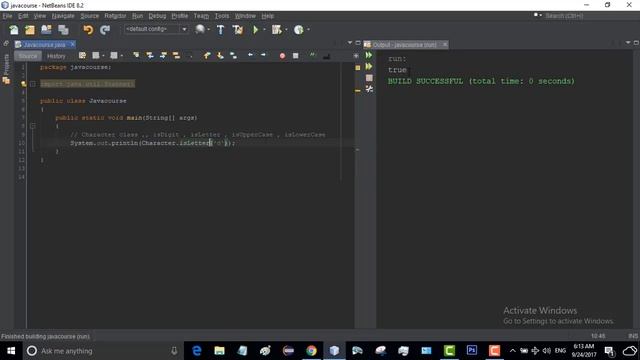Viewport: 640px width, 360px height.
Task: Click the Debug Project icon
Action: point(276,30)
